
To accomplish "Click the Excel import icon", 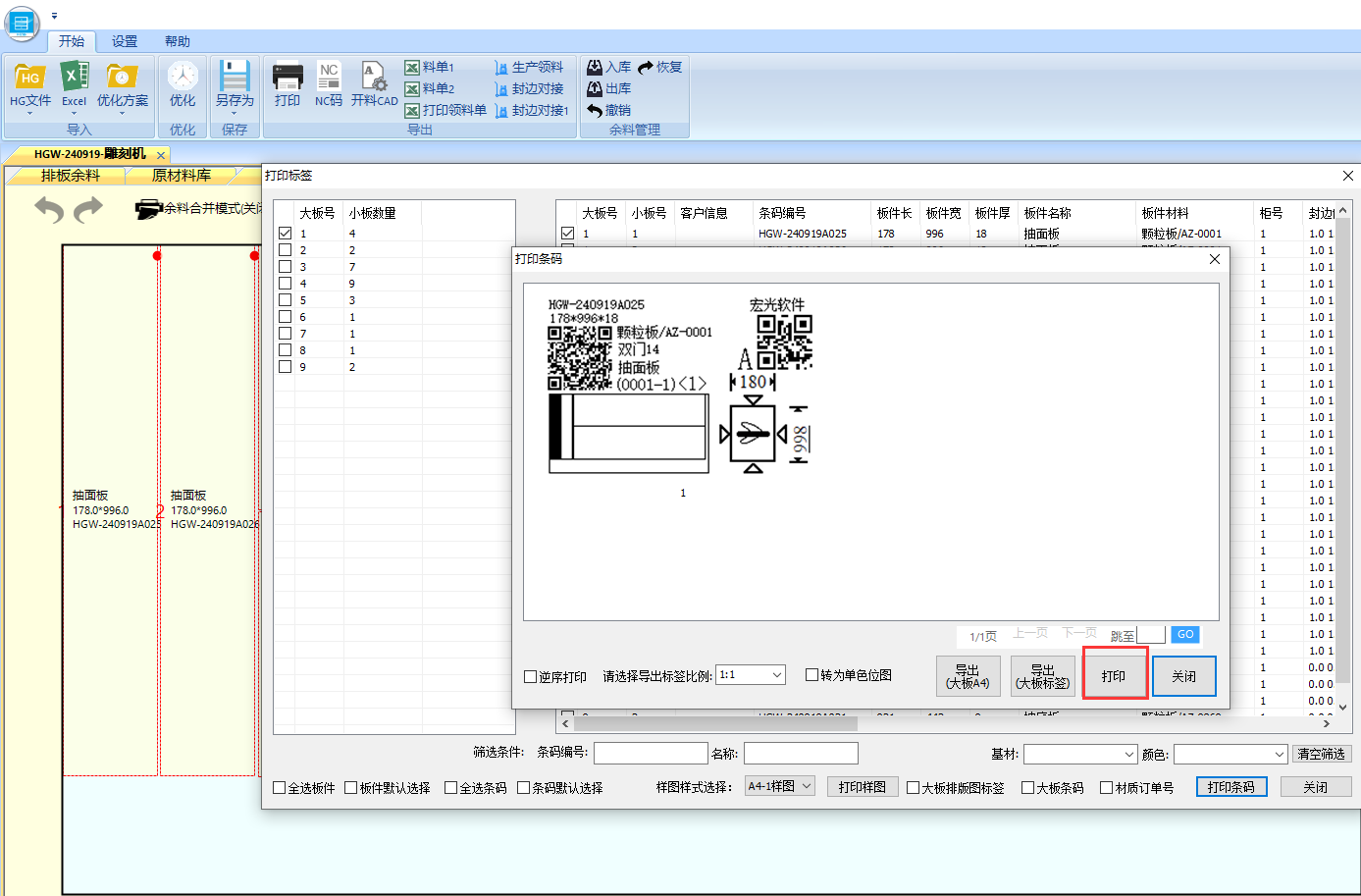I will pos(75,77).
